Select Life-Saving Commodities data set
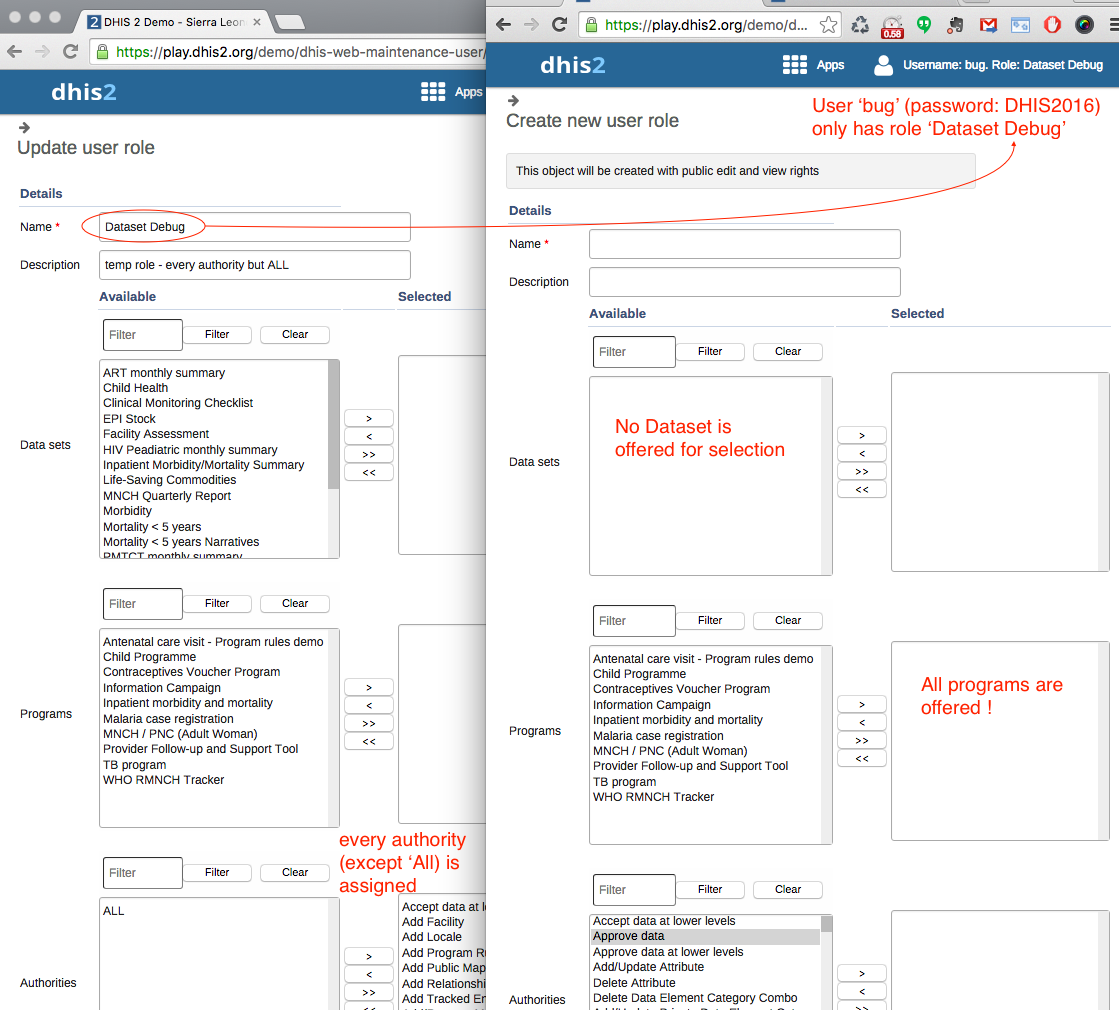The width and height of the screenshot is (1119, 1010). (x=169, y=480)
